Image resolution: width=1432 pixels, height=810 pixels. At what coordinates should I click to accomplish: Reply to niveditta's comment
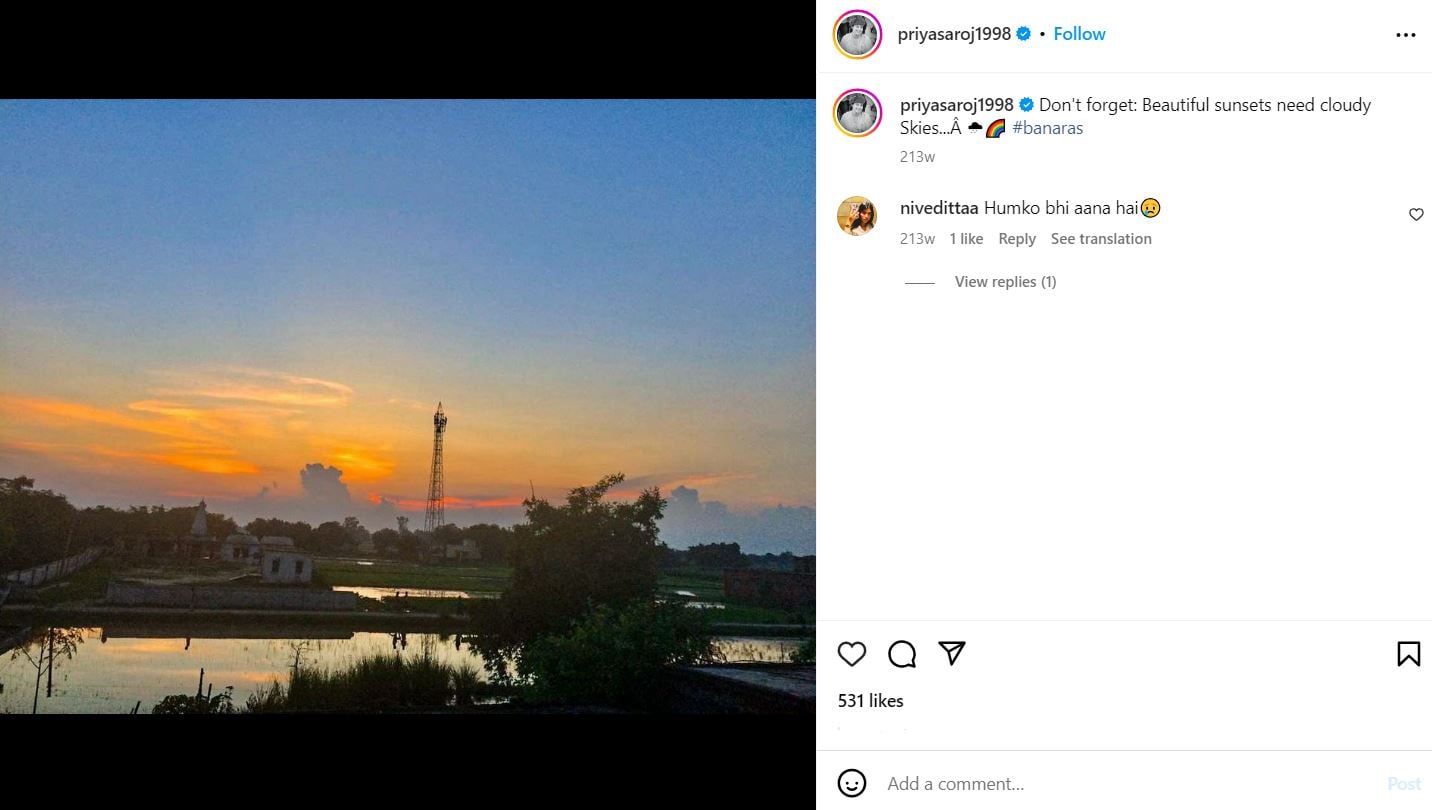(1017, 239)
